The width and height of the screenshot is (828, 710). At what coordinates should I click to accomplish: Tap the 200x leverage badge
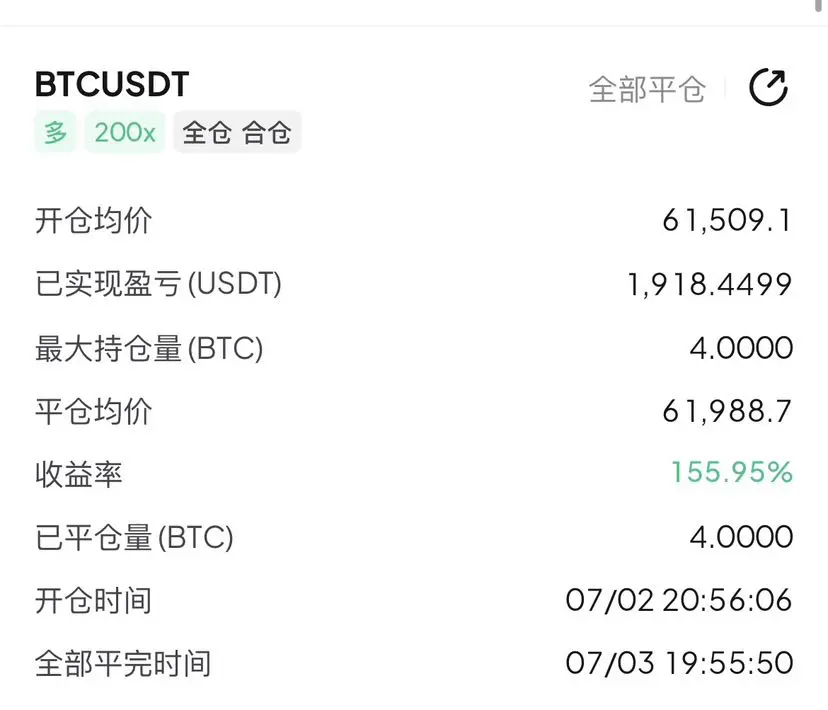click(x=125, y=132)
